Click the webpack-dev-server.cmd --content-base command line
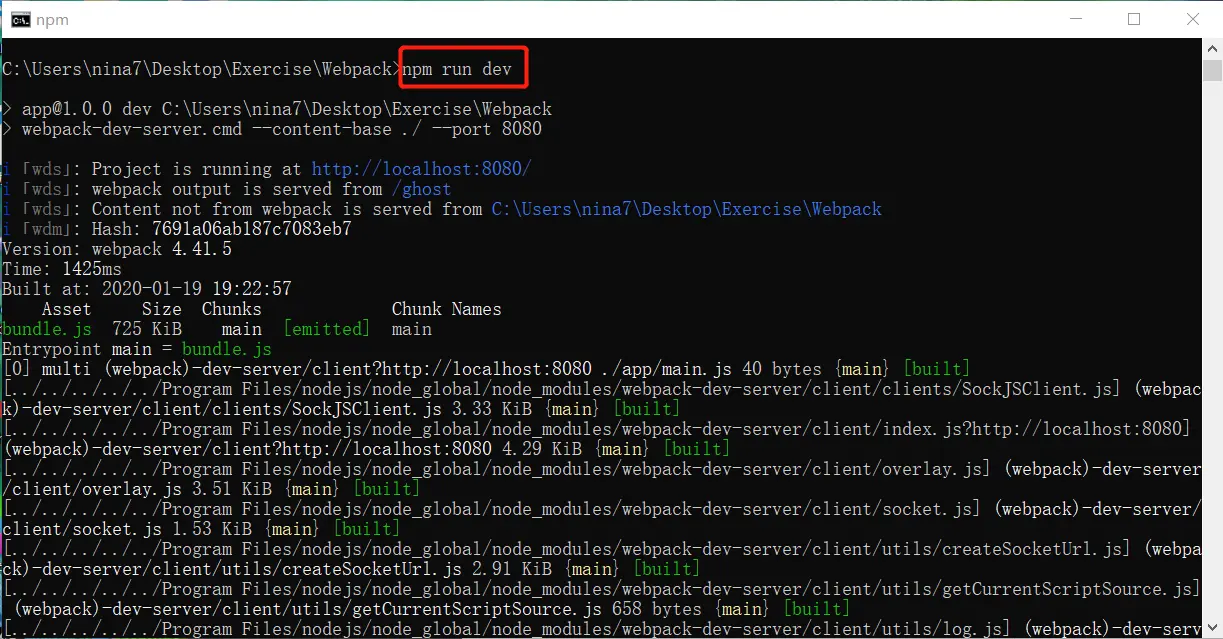The image size is (1223, 639). pos(272,129)
